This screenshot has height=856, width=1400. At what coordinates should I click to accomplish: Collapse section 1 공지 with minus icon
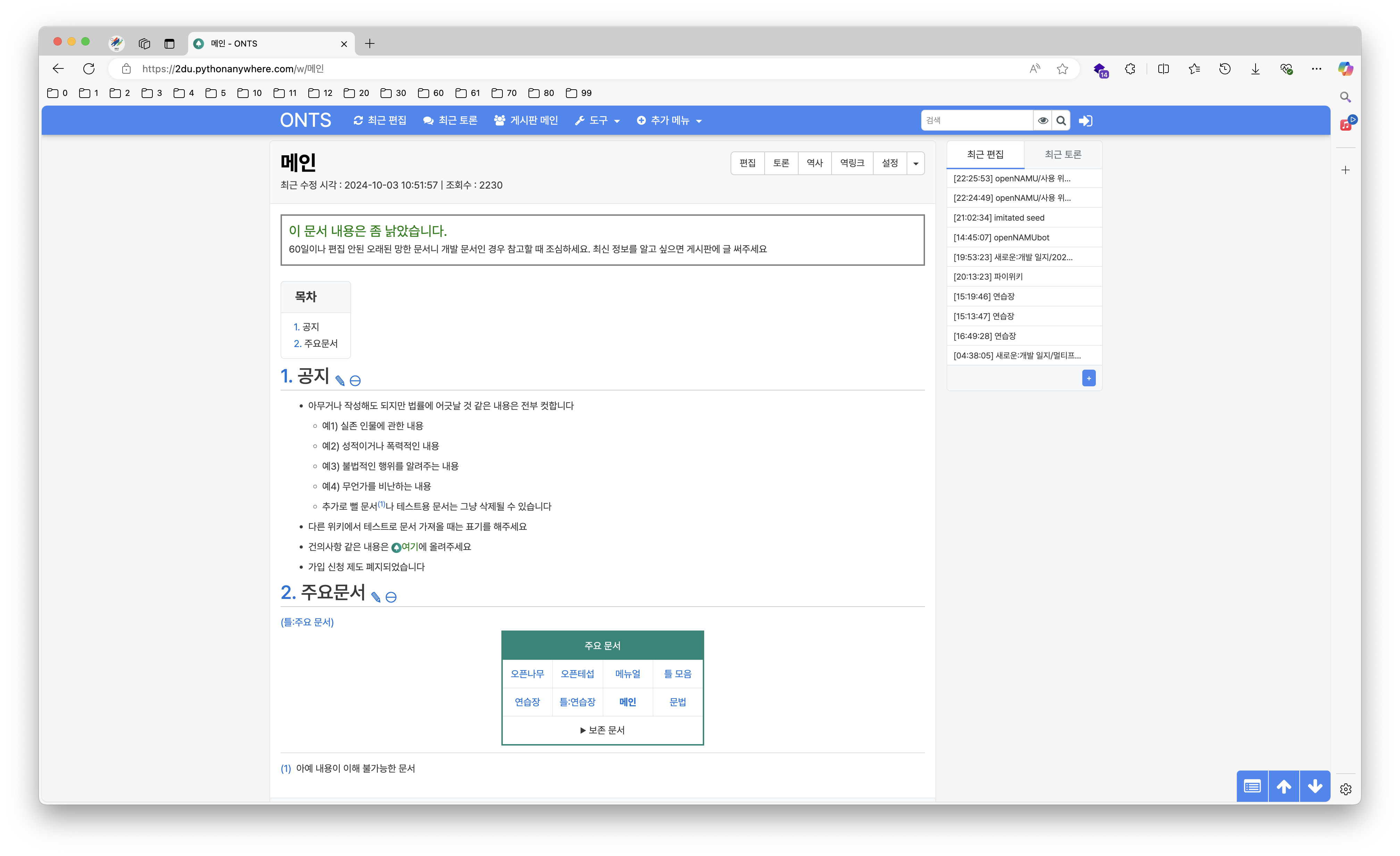[x=355, y=380]
